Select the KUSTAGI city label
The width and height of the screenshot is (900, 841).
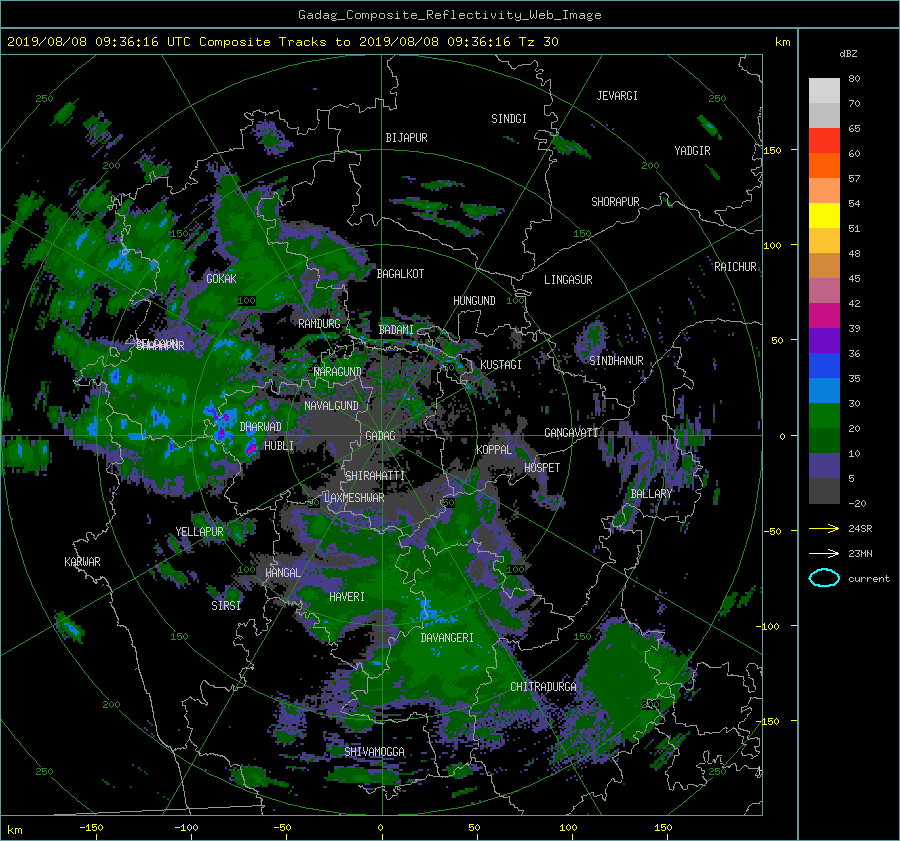click(x=501, y=365)
